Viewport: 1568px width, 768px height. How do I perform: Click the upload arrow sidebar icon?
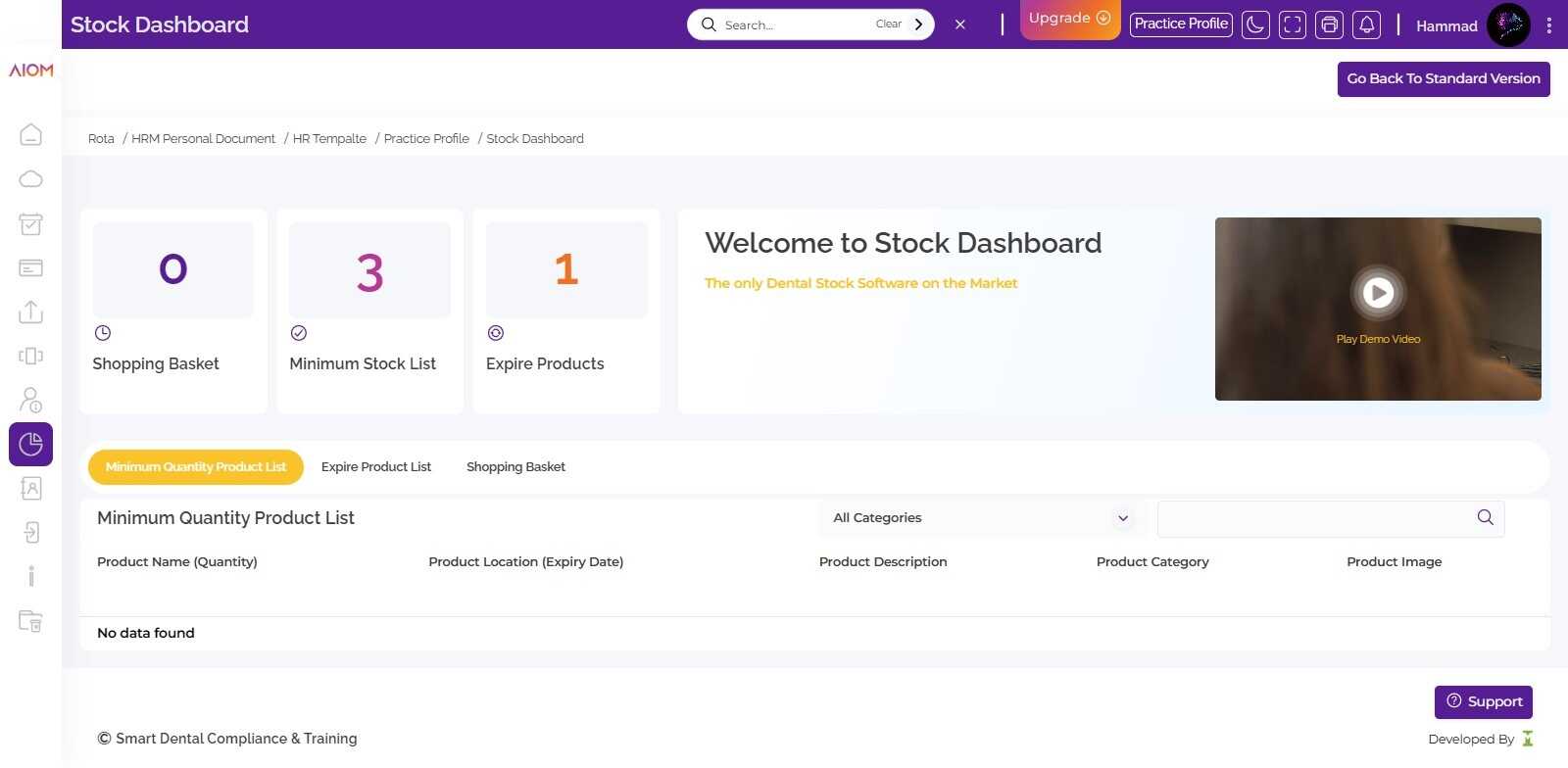(x=31, y=312)
